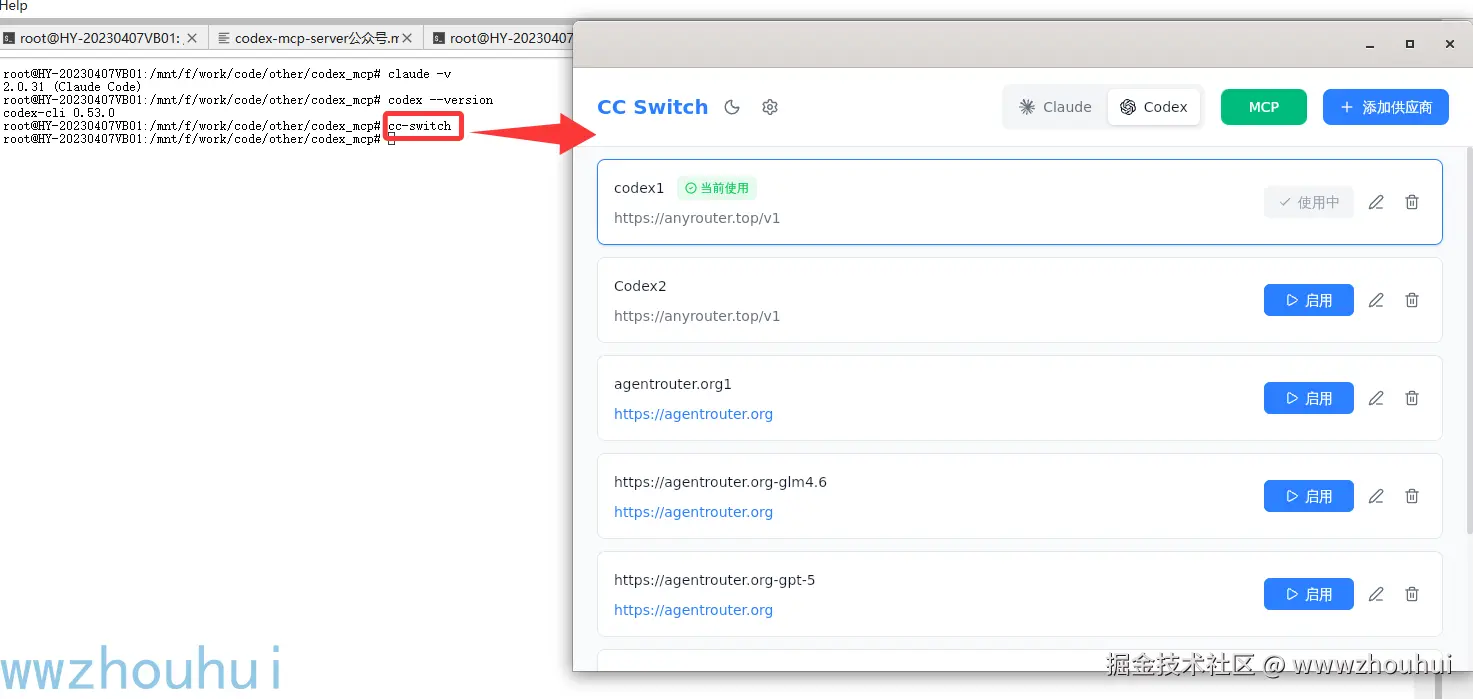Viewport: 1473px width, 699px height.
Task: Select the codex1 provider card name
Action: click(639, 188)
